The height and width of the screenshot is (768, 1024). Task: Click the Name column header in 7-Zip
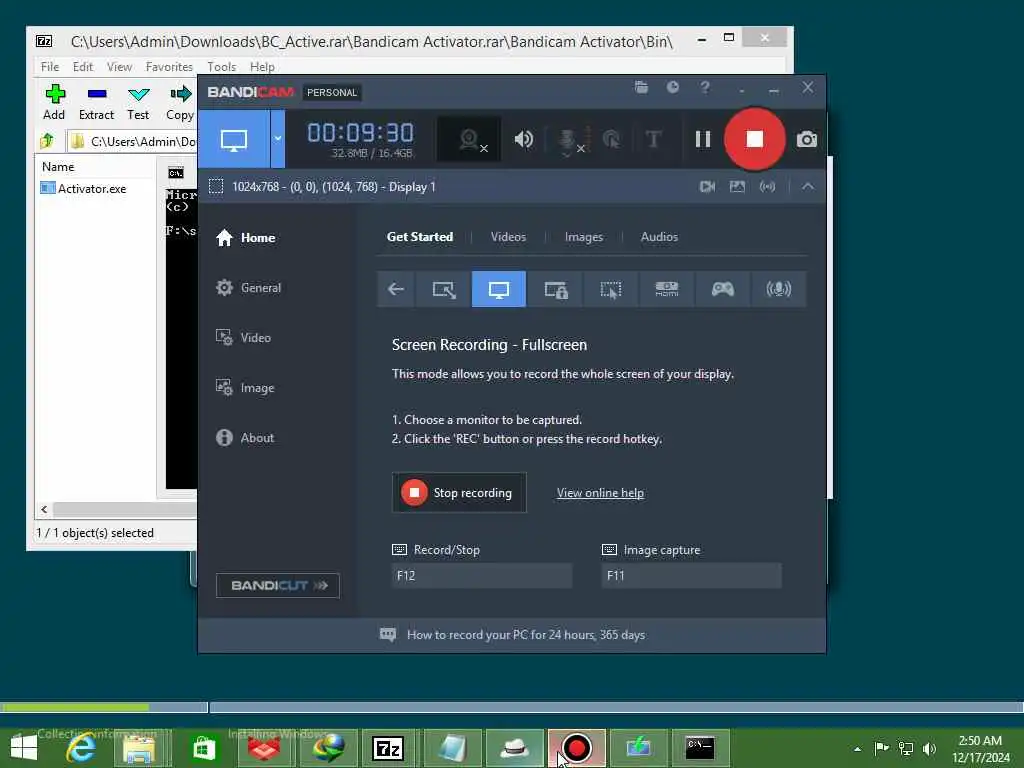(x=58, y=167)
